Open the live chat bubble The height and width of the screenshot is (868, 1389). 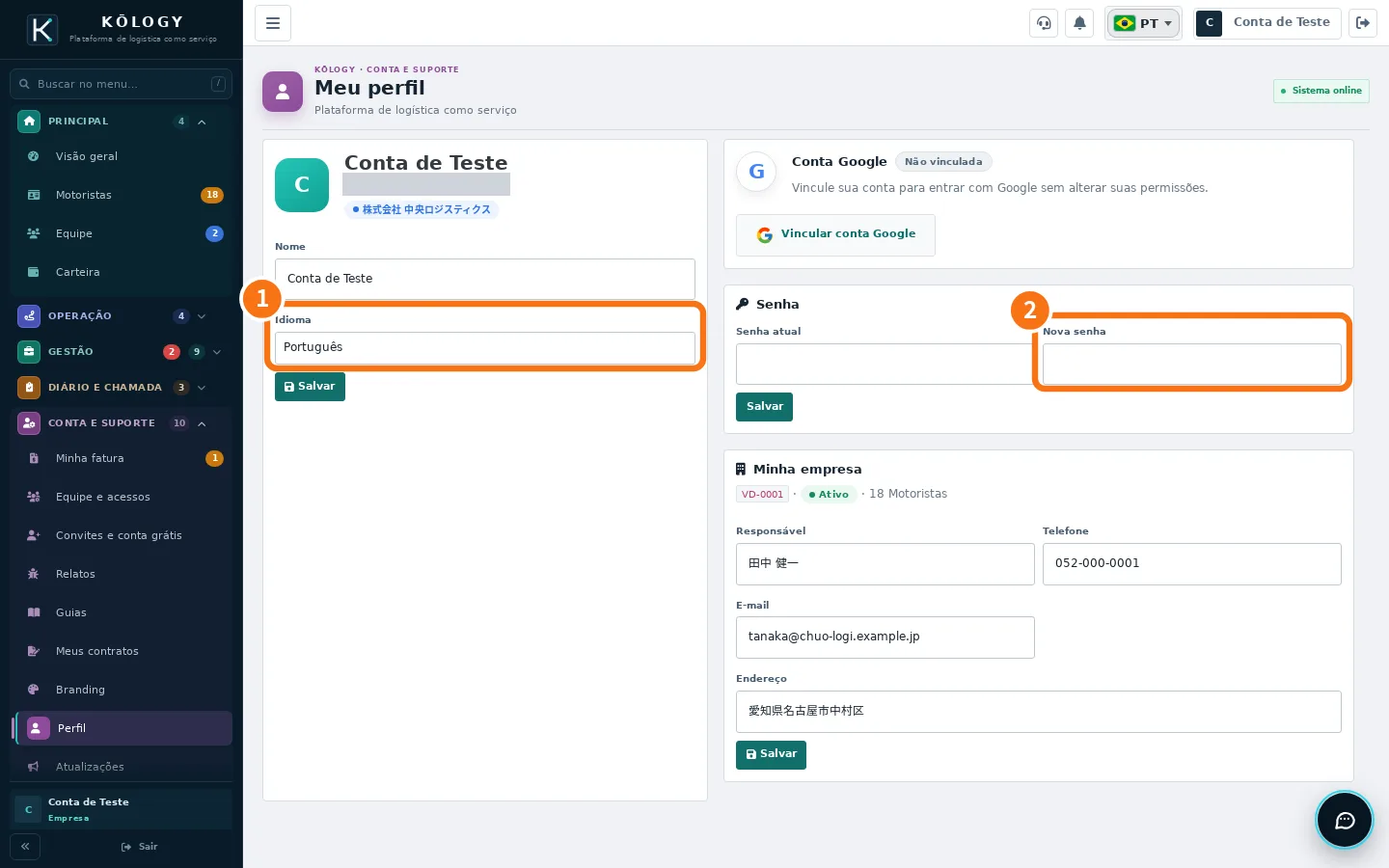tap(1345, 821)
